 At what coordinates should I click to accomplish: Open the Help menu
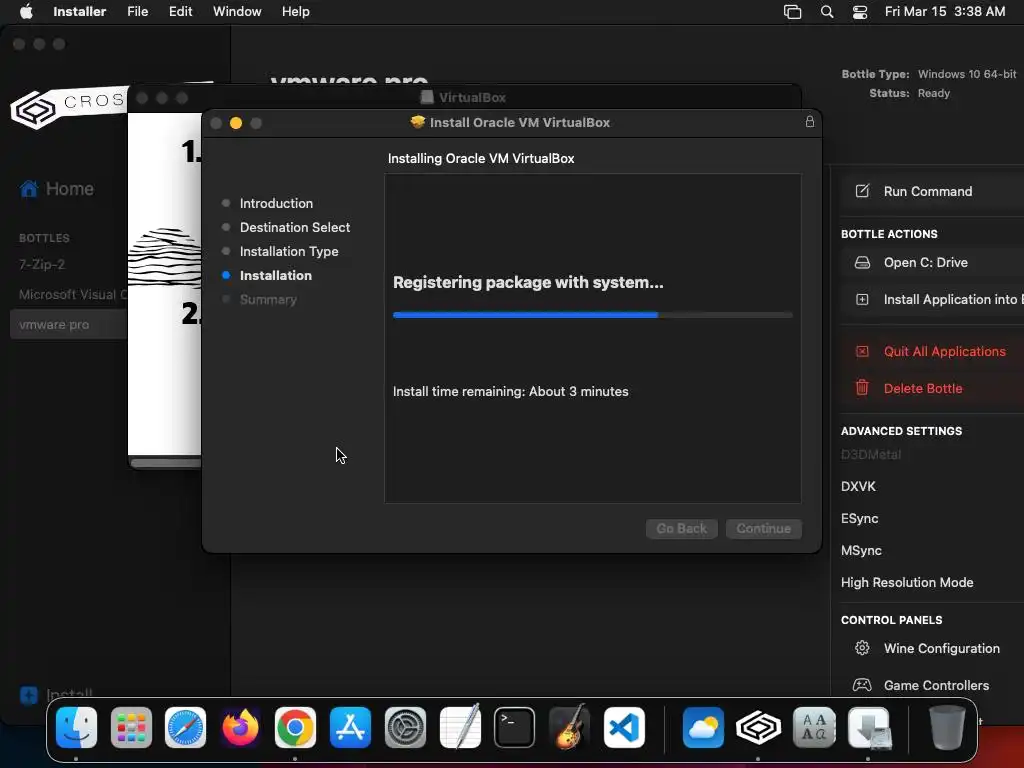click(296, 12)
